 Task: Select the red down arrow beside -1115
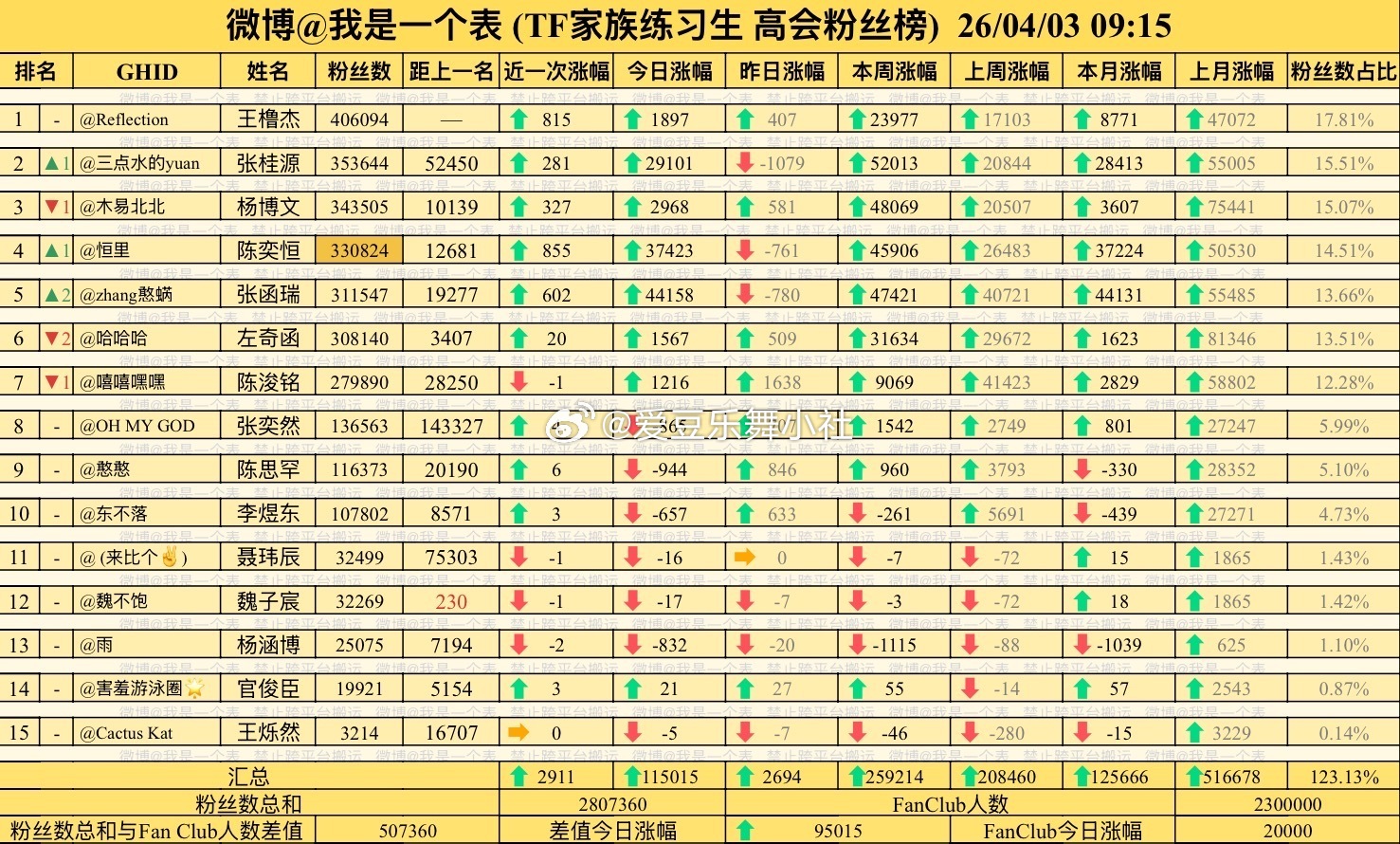click(x=858, y=645)
